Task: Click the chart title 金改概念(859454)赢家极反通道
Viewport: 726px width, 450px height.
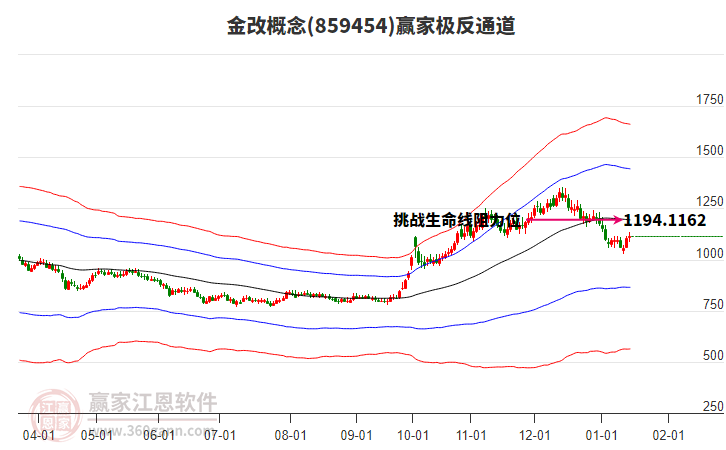Action: [x=371, y=26]
